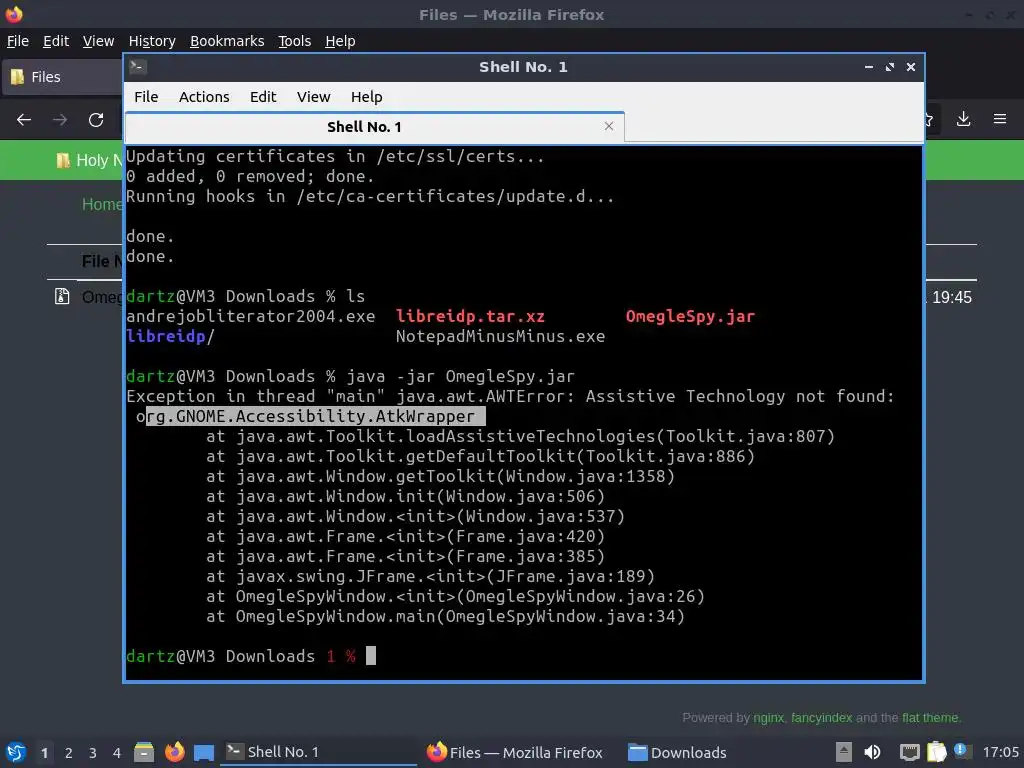Open the application launcher menu in the taskbar
This screenshot has width=1024, height=768.
tap(15, 752)
